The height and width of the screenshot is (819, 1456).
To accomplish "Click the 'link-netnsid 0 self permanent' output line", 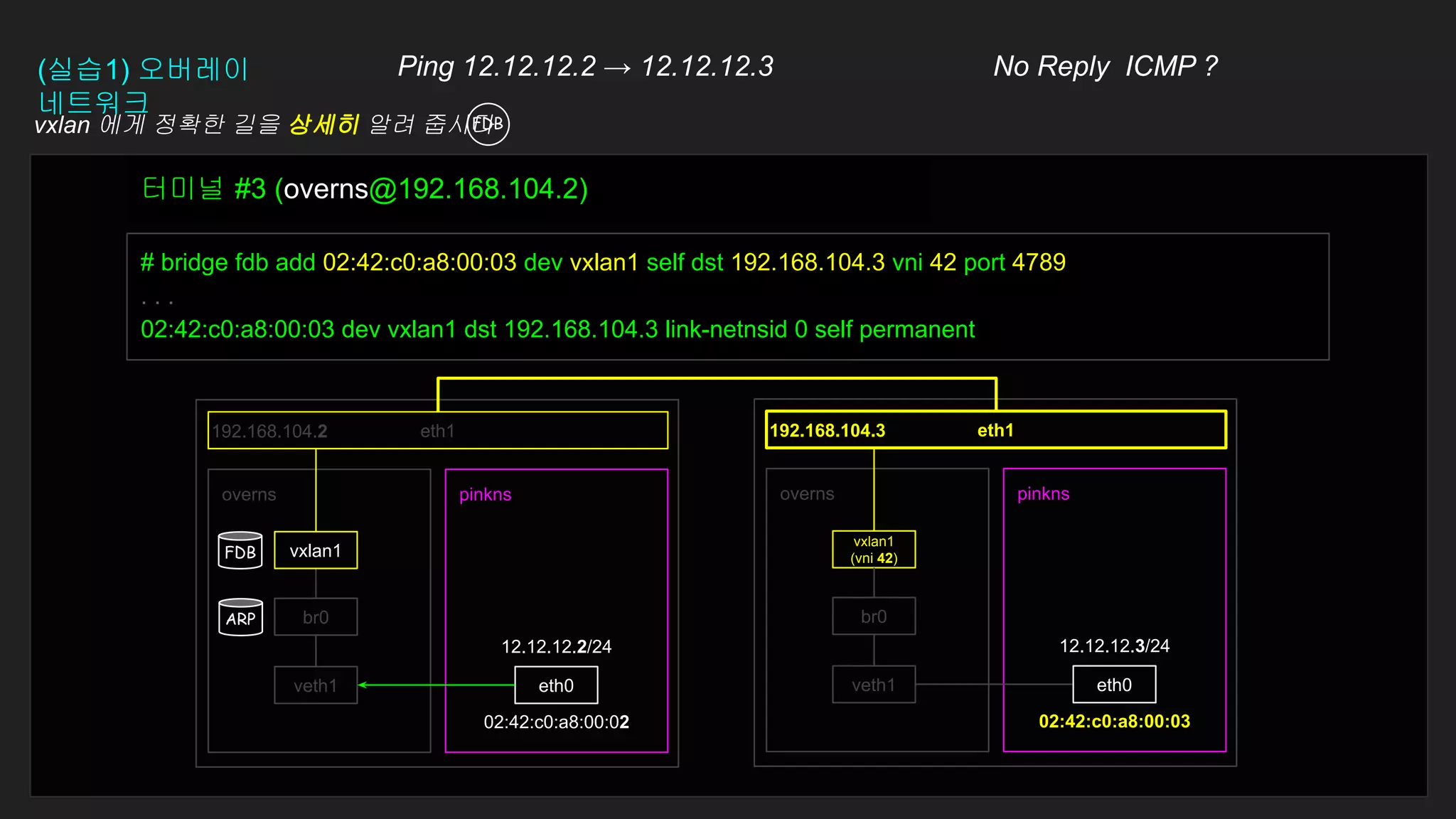I will (557, 329).
